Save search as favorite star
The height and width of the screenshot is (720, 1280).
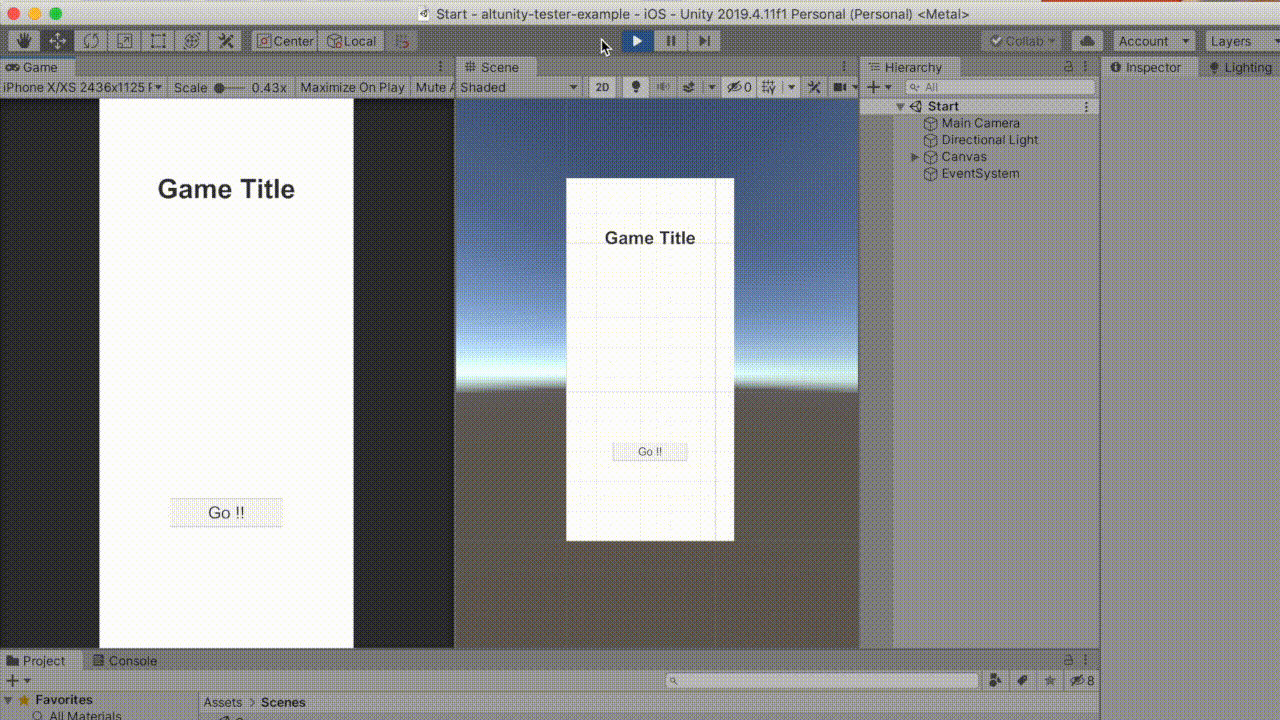pos(1050,680)
